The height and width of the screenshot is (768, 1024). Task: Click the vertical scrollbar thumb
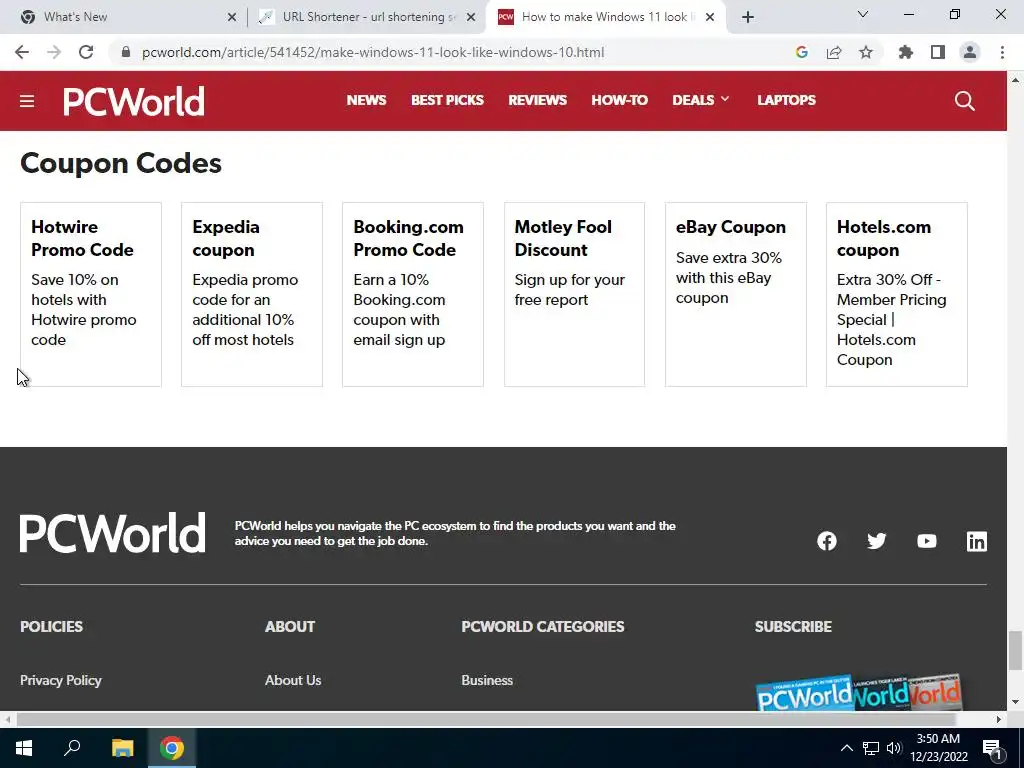pyautogui.click(x=1015, y=650)
